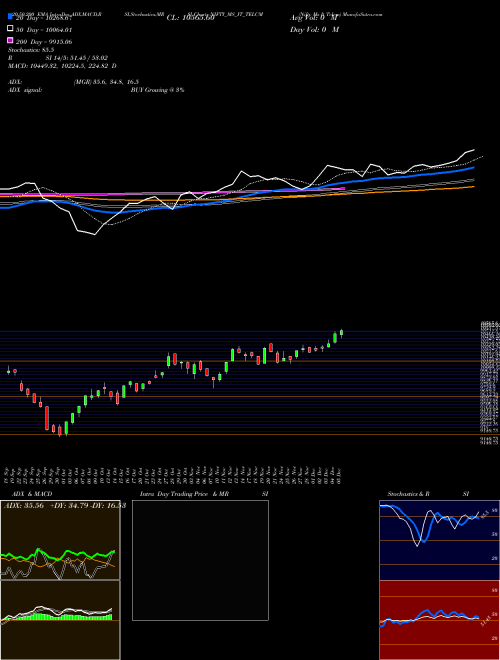The width and height of the screenshot is (500, 660).
Task: Click the '(MGR) 35.6, 34.8, 16.3' ADX values
Action: point(106,82)
